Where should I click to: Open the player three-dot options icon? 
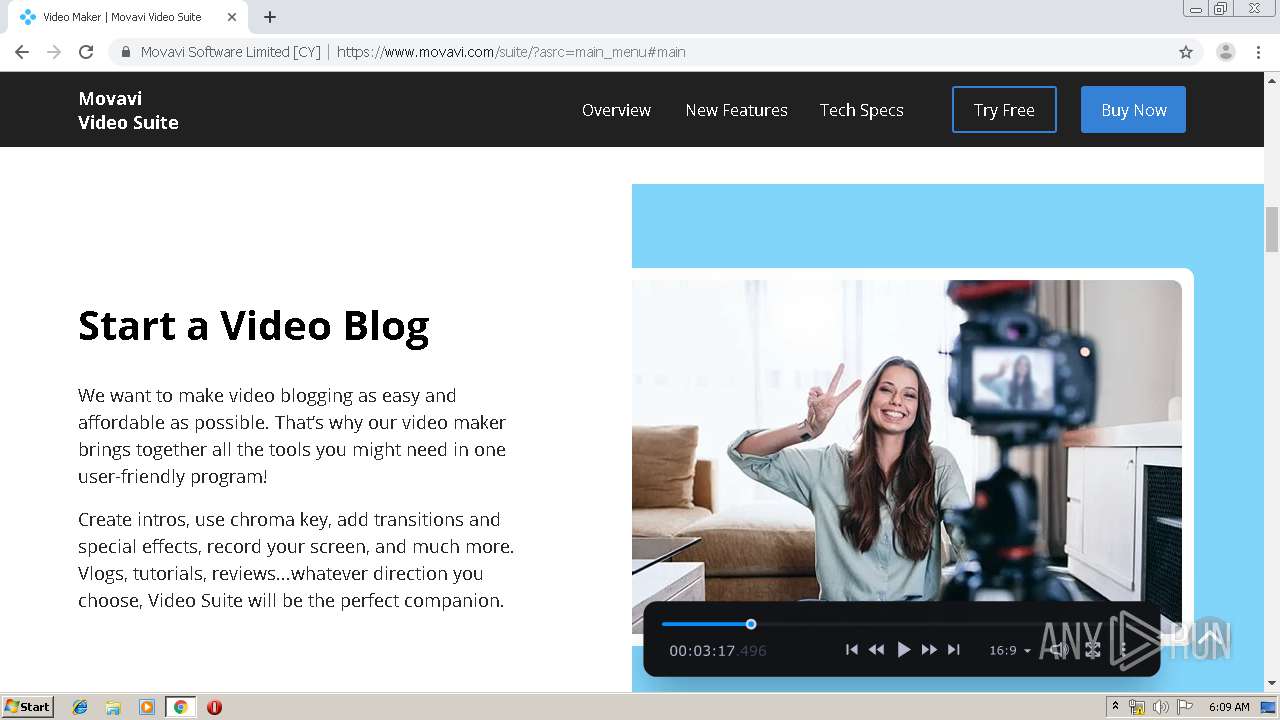1124,650
